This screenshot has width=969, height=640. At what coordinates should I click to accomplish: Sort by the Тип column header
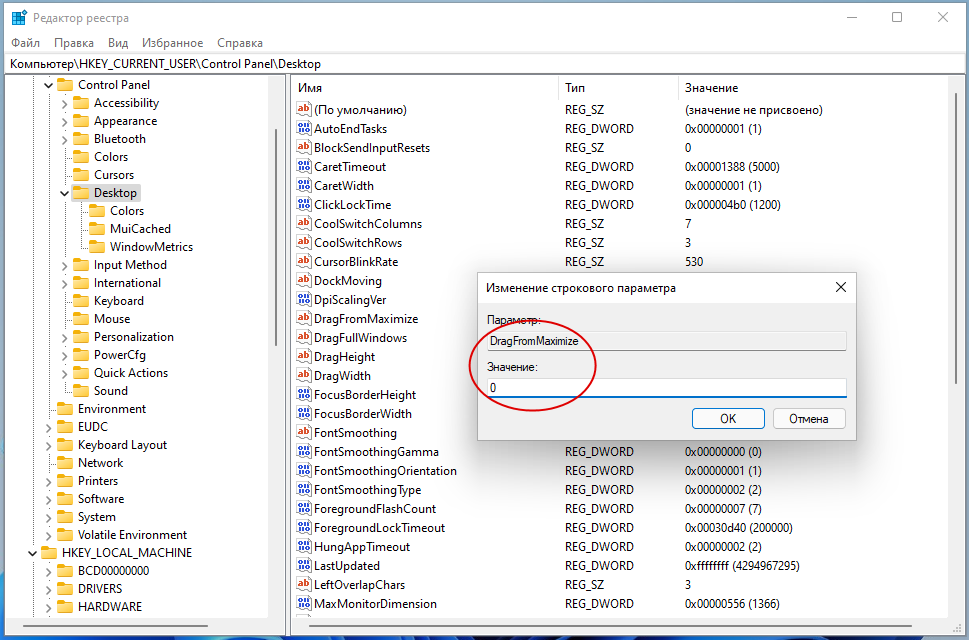click(x=618, y=88)
